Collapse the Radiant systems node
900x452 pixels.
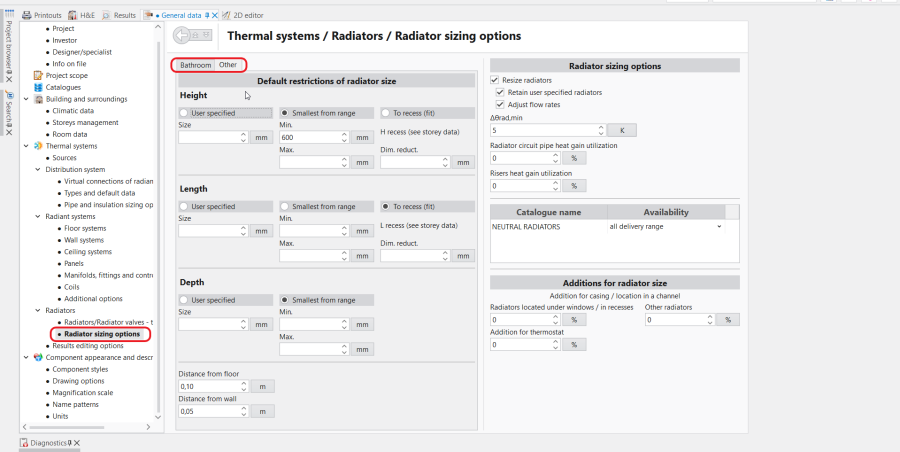(38, 217)
